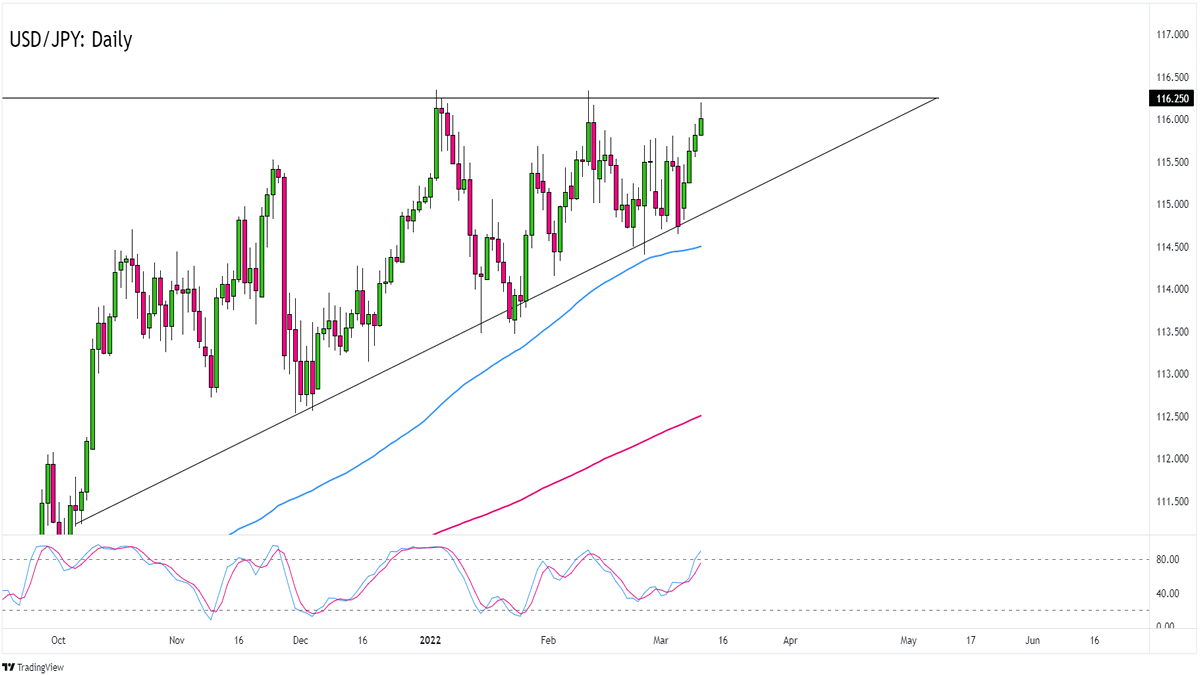
Task: Click the Nov date axis label
Action: pos(177,640)
